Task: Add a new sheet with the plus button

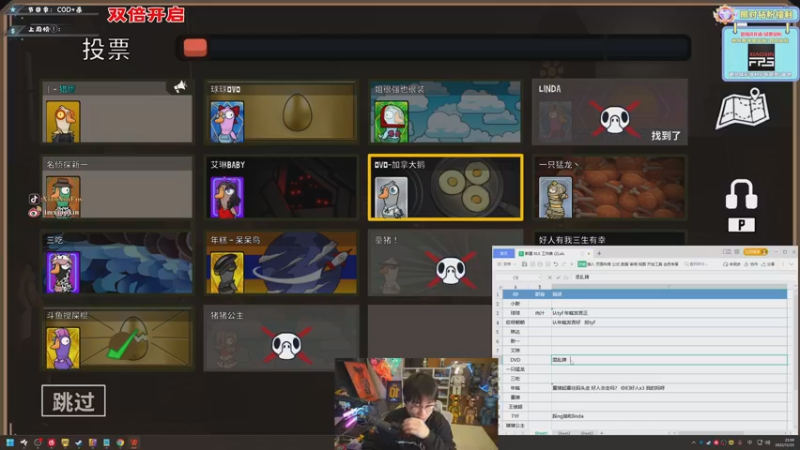Action: (602, 433)
